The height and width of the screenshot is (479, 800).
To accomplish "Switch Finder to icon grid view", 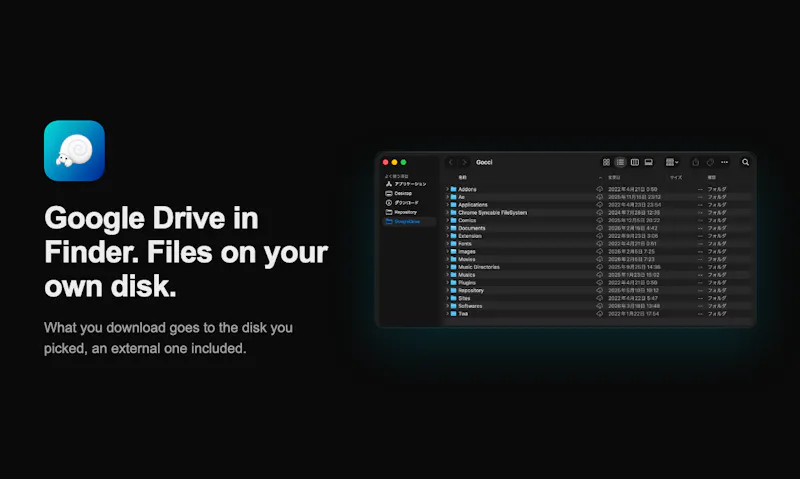I will (x=606, y=162).
